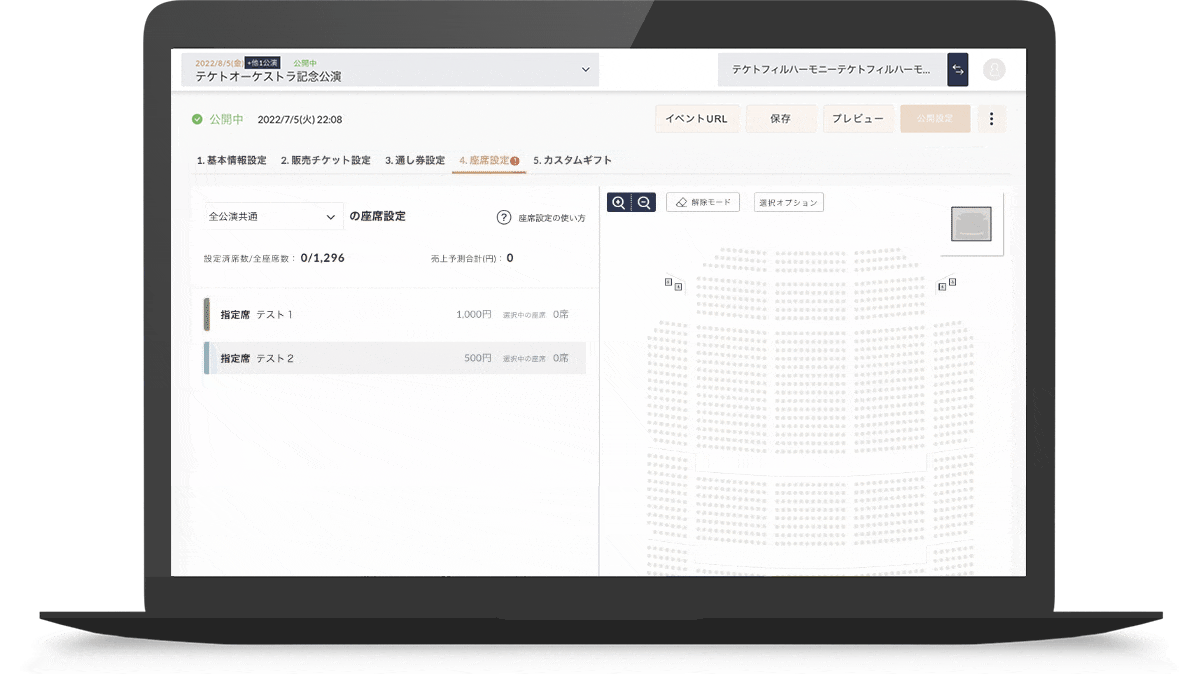Enable 解除モード for seat deselection
This screenshot has height=680, width=1200.
[x=702, y=201]
